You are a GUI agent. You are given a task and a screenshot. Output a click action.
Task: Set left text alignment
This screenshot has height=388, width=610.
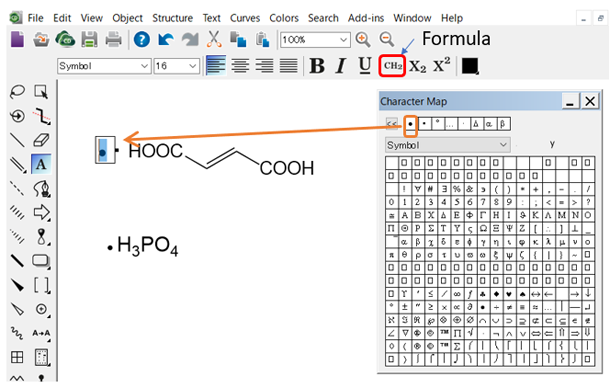216,66
